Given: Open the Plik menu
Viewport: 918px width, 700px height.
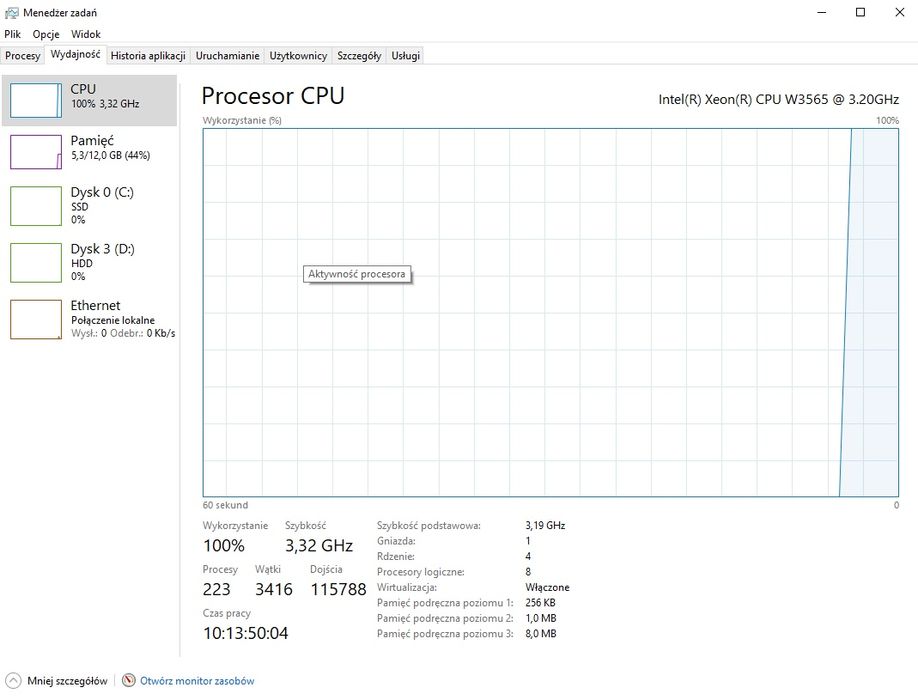Looking at the screenshot, I should tap(12, 34).
